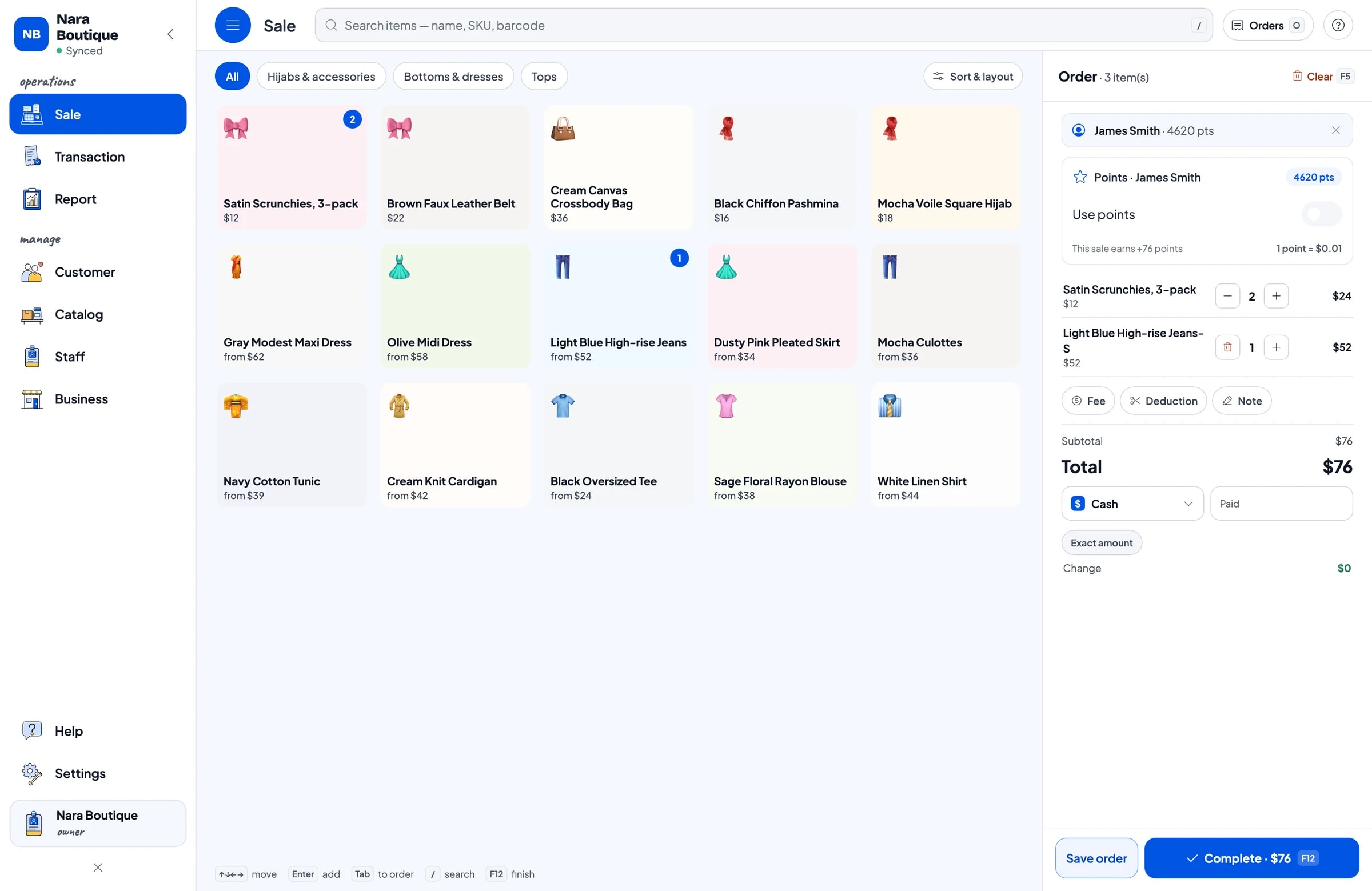1372x891 pixels.
Task: Add a Deduction to the order
Action: (x=1163, y=401)
